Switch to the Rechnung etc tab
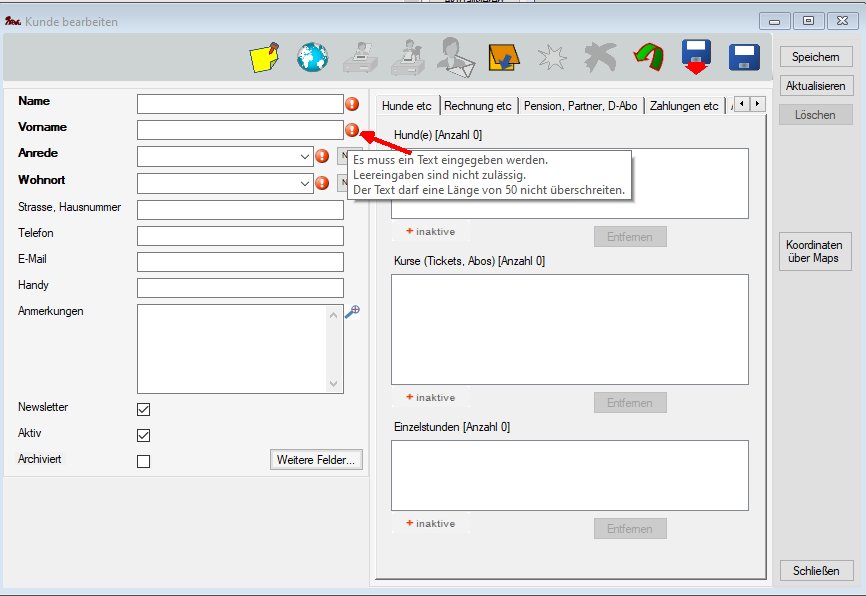This screenshot has height=596, width=866. tap(478, 105)
